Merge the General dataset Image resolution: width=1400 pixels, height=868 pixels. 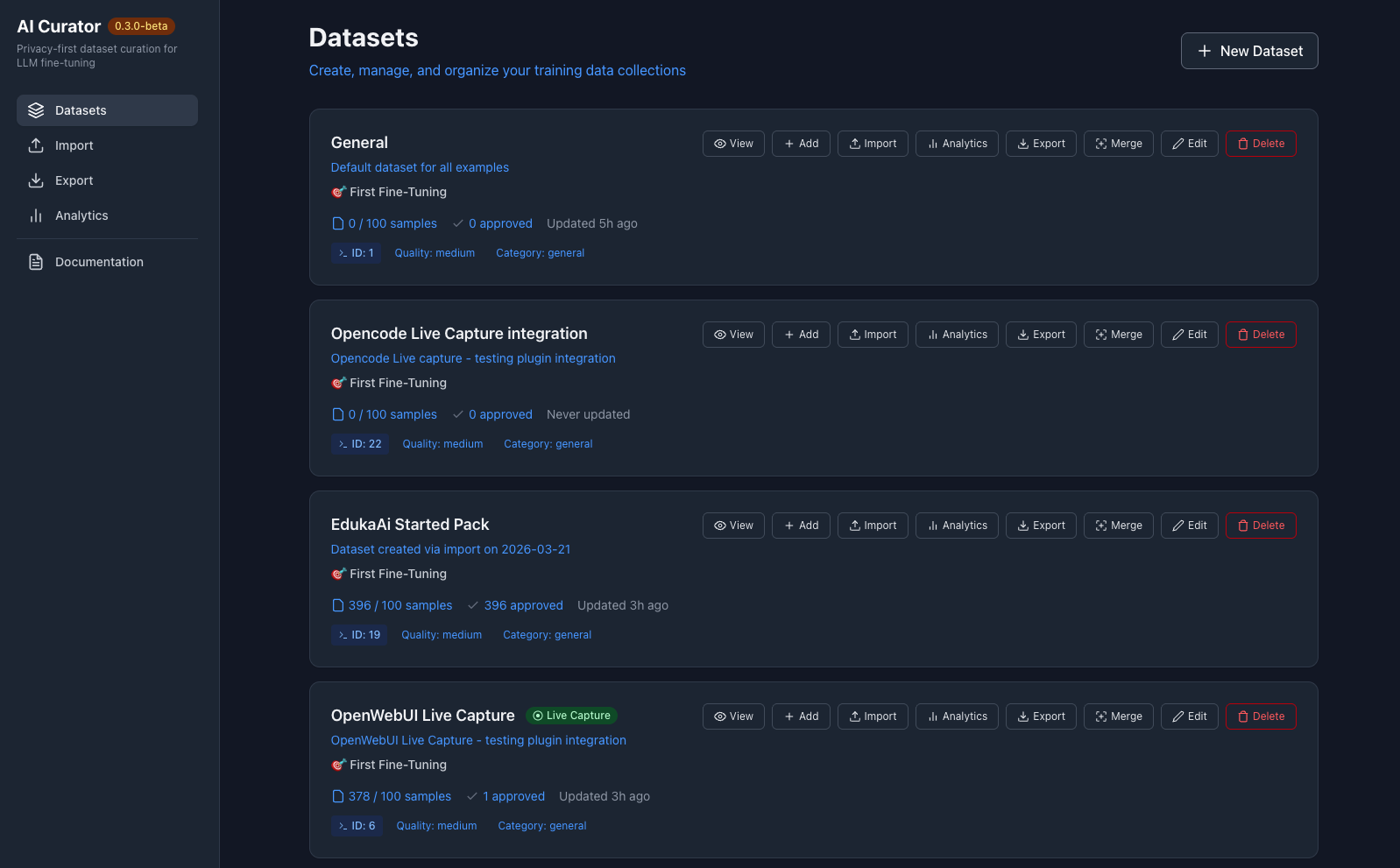1119,144
